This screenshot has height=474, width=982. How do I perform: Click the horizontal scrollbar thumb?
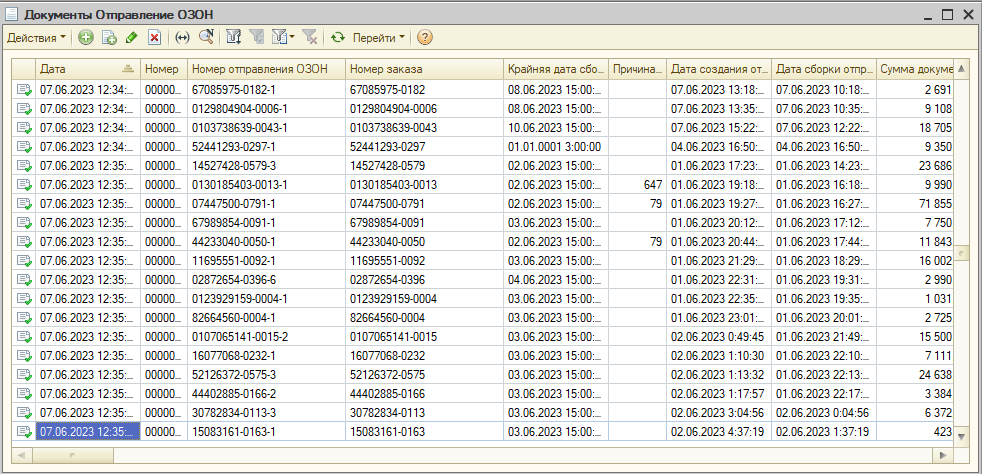(x=72, y=455)
